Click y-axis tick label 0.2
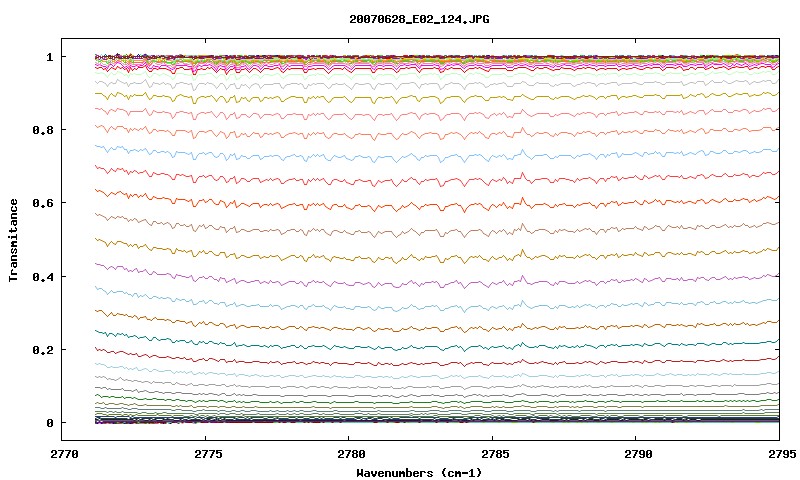Image resolution: width=800 pixels, height=480 pixels. point(43,350)
